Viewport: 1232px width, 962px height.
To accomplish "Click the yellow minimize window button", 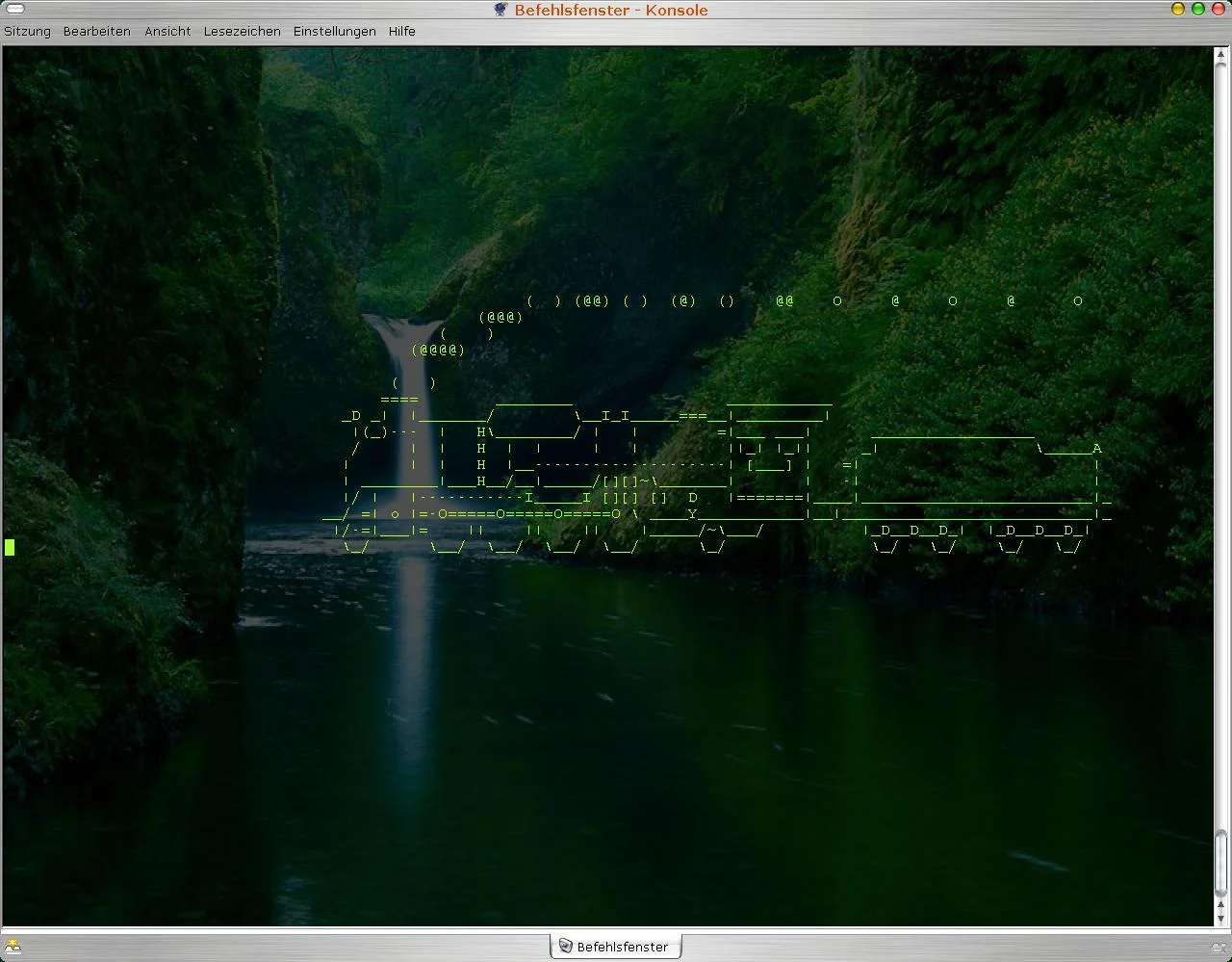I will point(1178,10).
